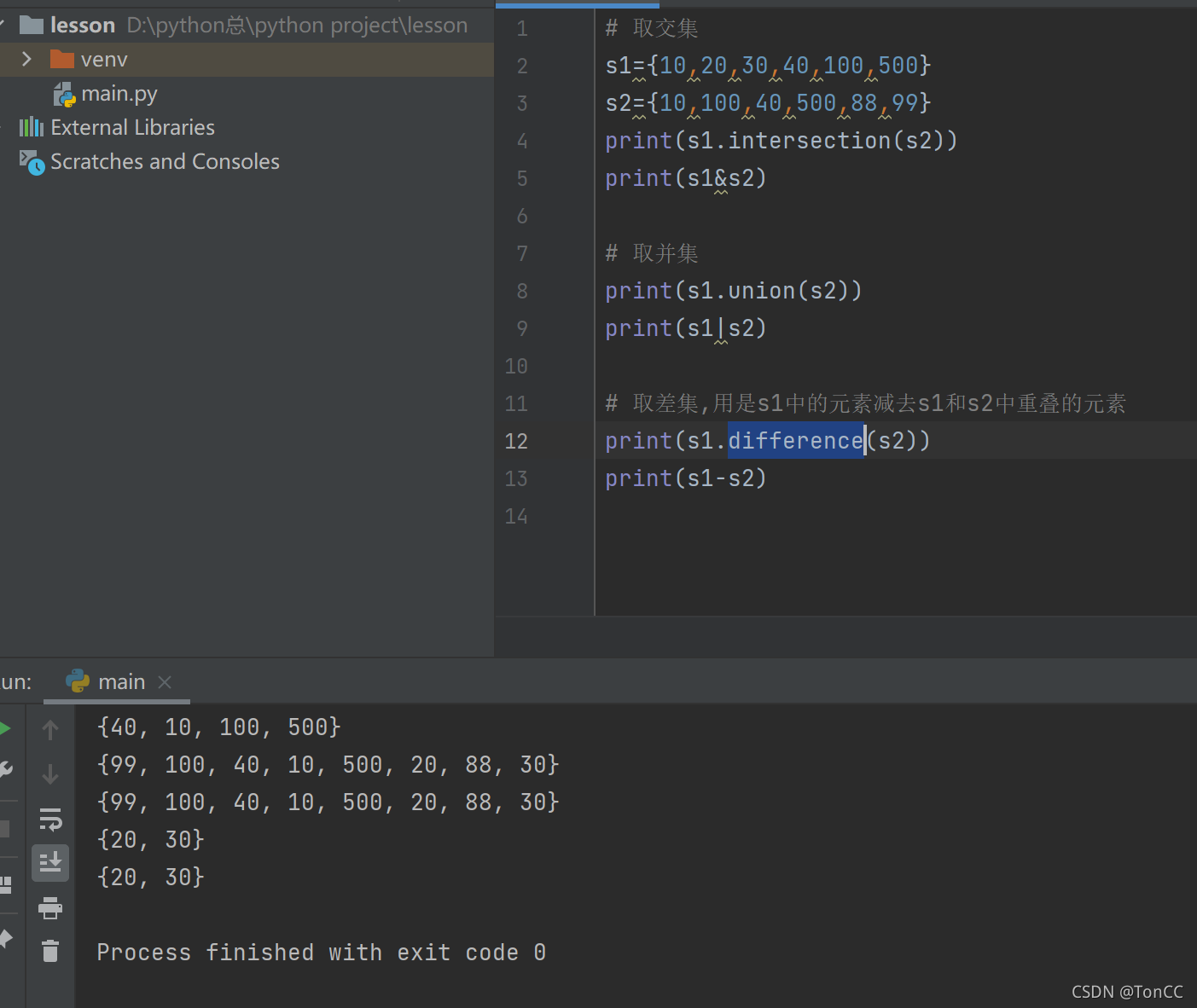This screenshot has height=1008, width=1197.
Task: Toggle soft-wrap in run console
Action: click(50, 820)
